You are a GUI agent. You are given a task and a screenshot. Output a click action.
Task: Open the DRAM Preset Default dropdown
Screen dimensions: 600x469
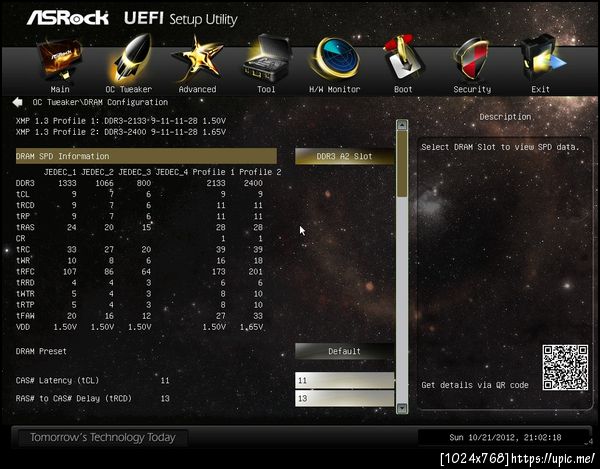(x=344, y=351)
